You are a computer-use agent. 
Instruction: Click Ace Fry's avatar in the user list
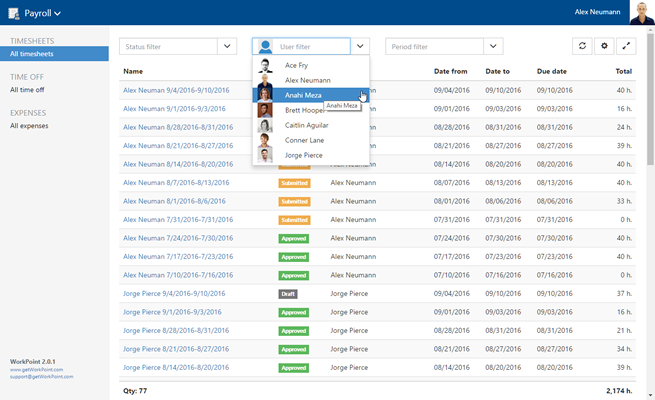point(265,65)
